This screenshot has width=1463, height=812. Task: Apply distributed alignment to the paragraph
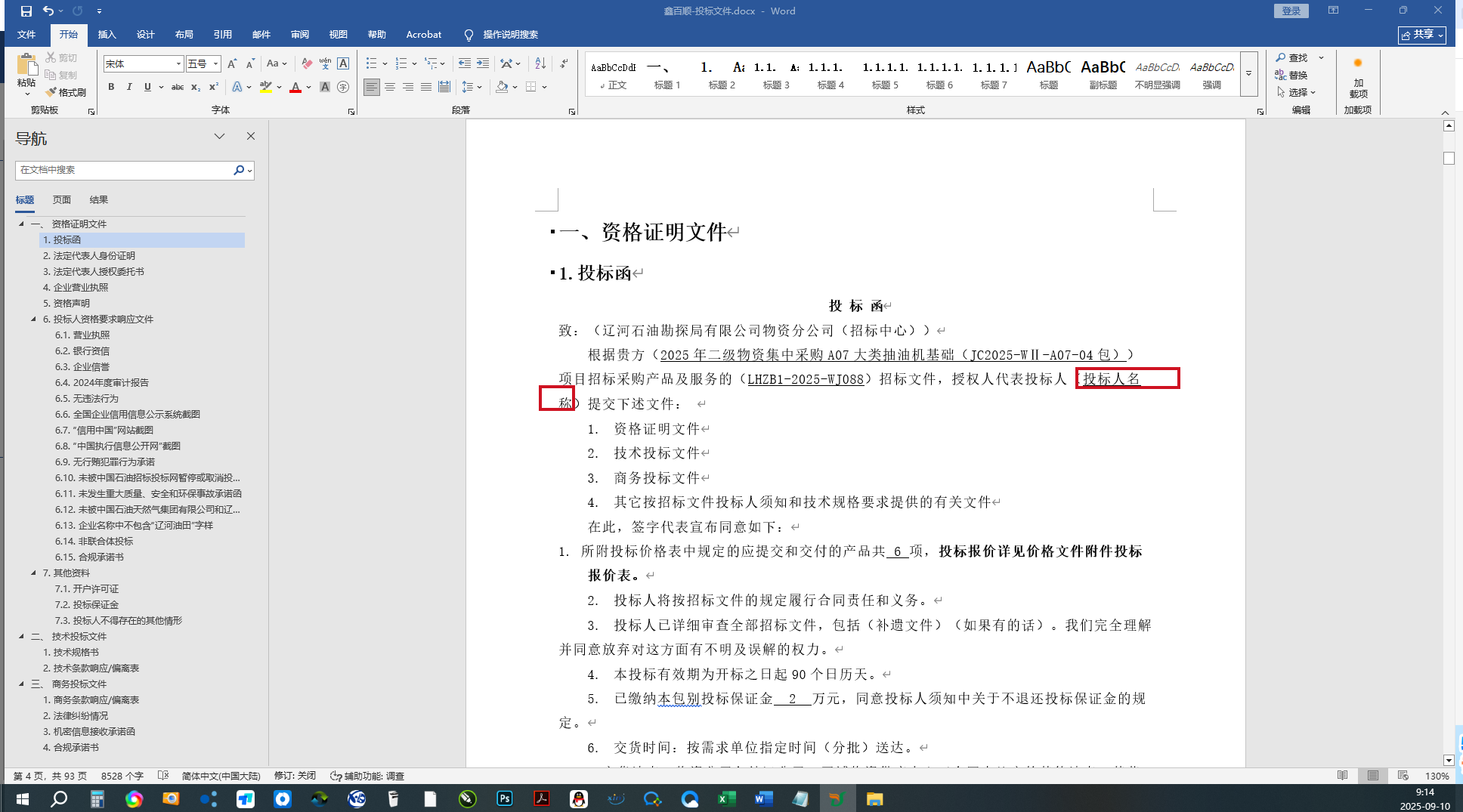444,87
